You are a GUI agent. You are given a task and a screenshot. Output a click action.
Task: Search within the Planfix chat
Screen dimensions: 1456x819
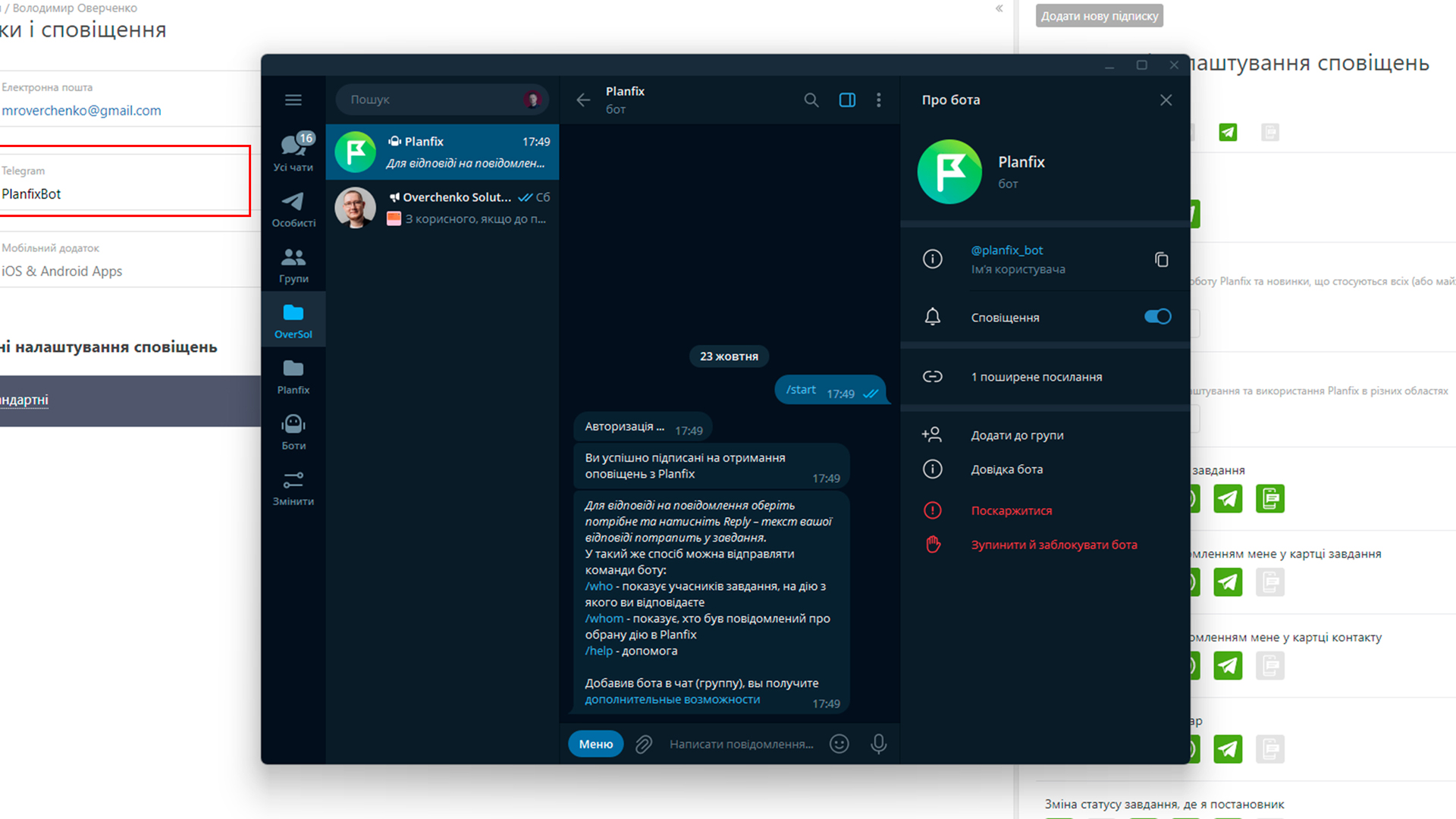[811, 100]
